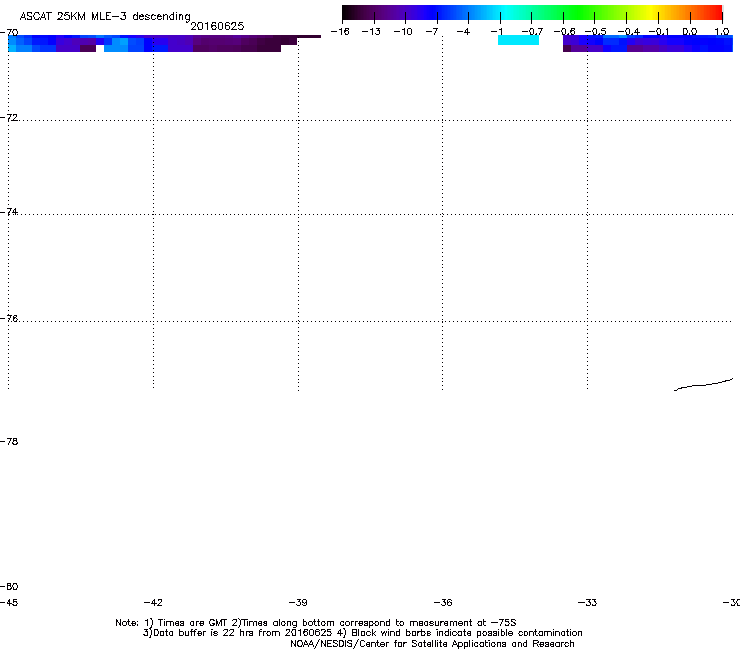Click the -33 longitude label
Image resolution: width=740 pixels, height=650 pixels.
pyautogui.click(x=587, y=602)
